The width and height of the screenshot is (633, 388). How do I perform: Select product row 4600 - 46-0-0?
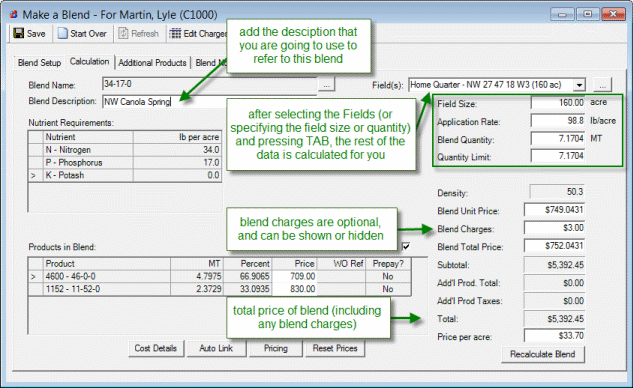[x=220, y=277]
